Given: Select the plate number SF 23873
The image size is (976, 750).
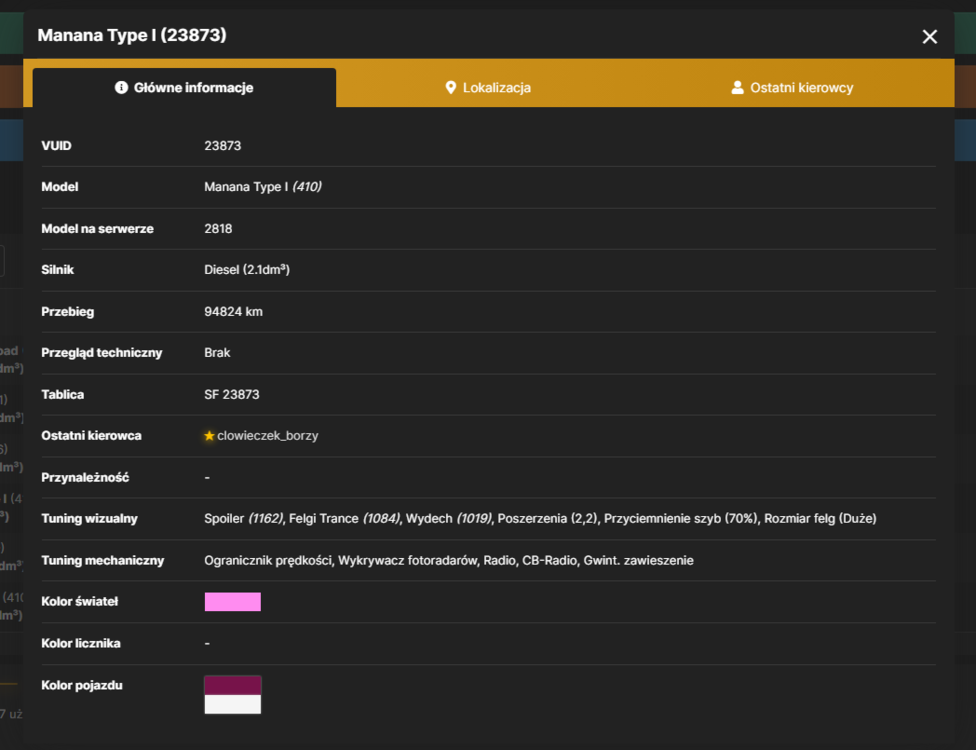Looking at the screenshot, I should click(232, 395).
